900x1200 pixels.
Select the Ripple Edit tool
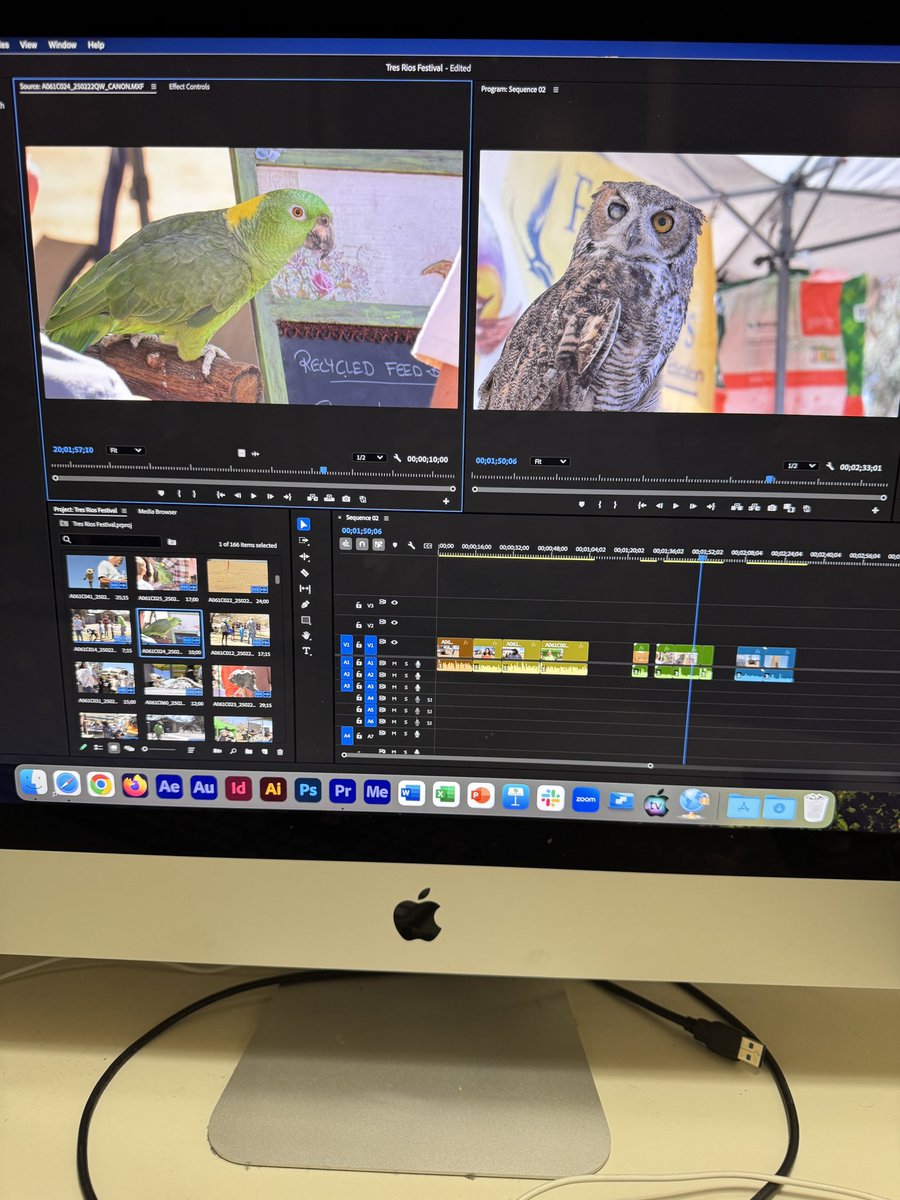[304, 556]
